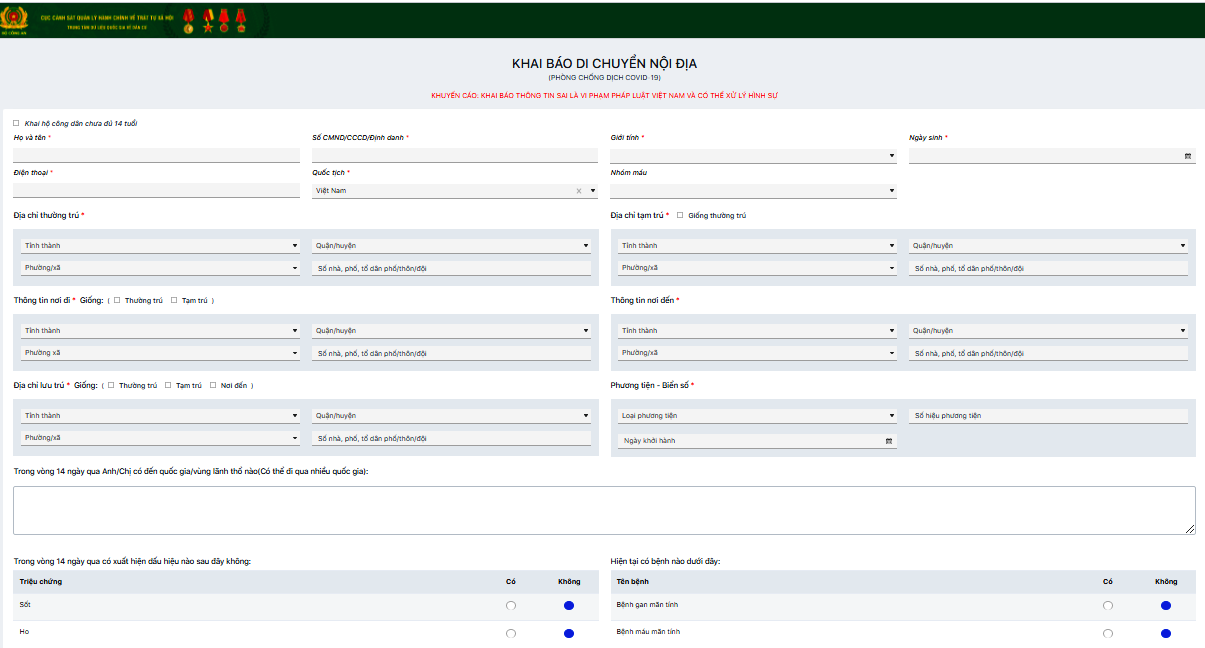Check Tạm trú in Thông tin nơi đi
1205x648 pixels.
tap(174, 300)
